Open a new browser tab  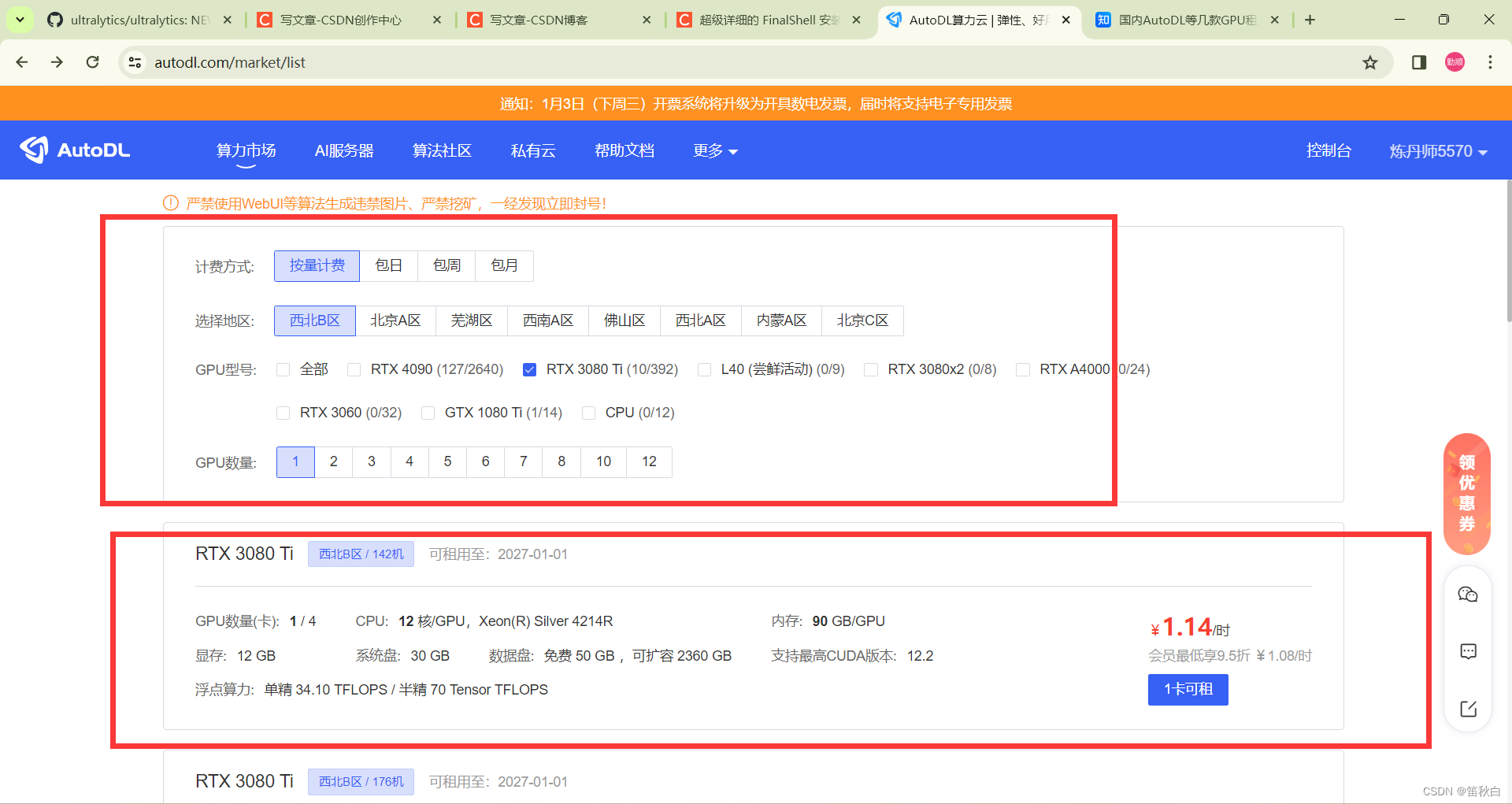pos(1310,20)
